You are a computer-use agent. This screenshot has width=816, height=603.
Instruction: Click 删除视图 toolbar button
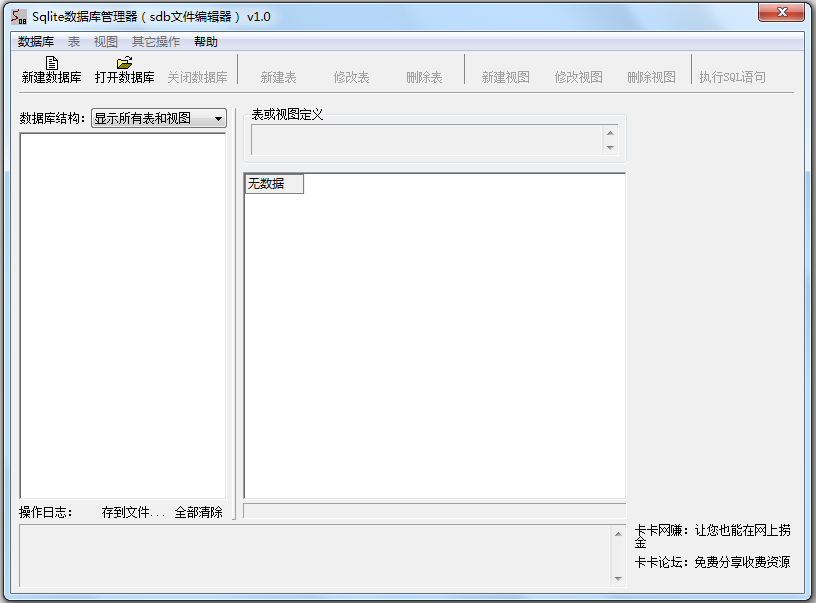651,78
